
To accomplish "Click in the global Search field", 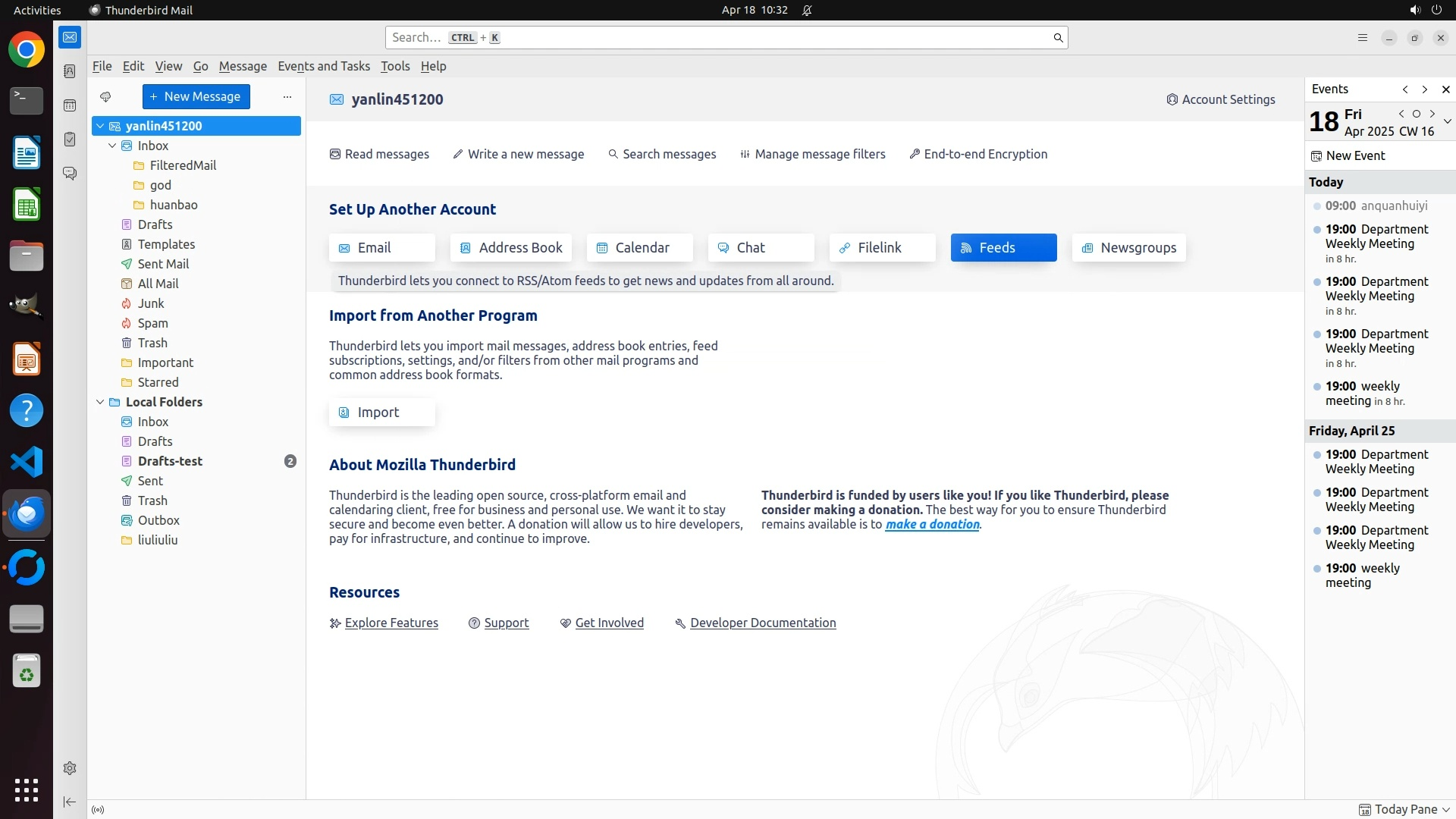I will pos(720,38).
